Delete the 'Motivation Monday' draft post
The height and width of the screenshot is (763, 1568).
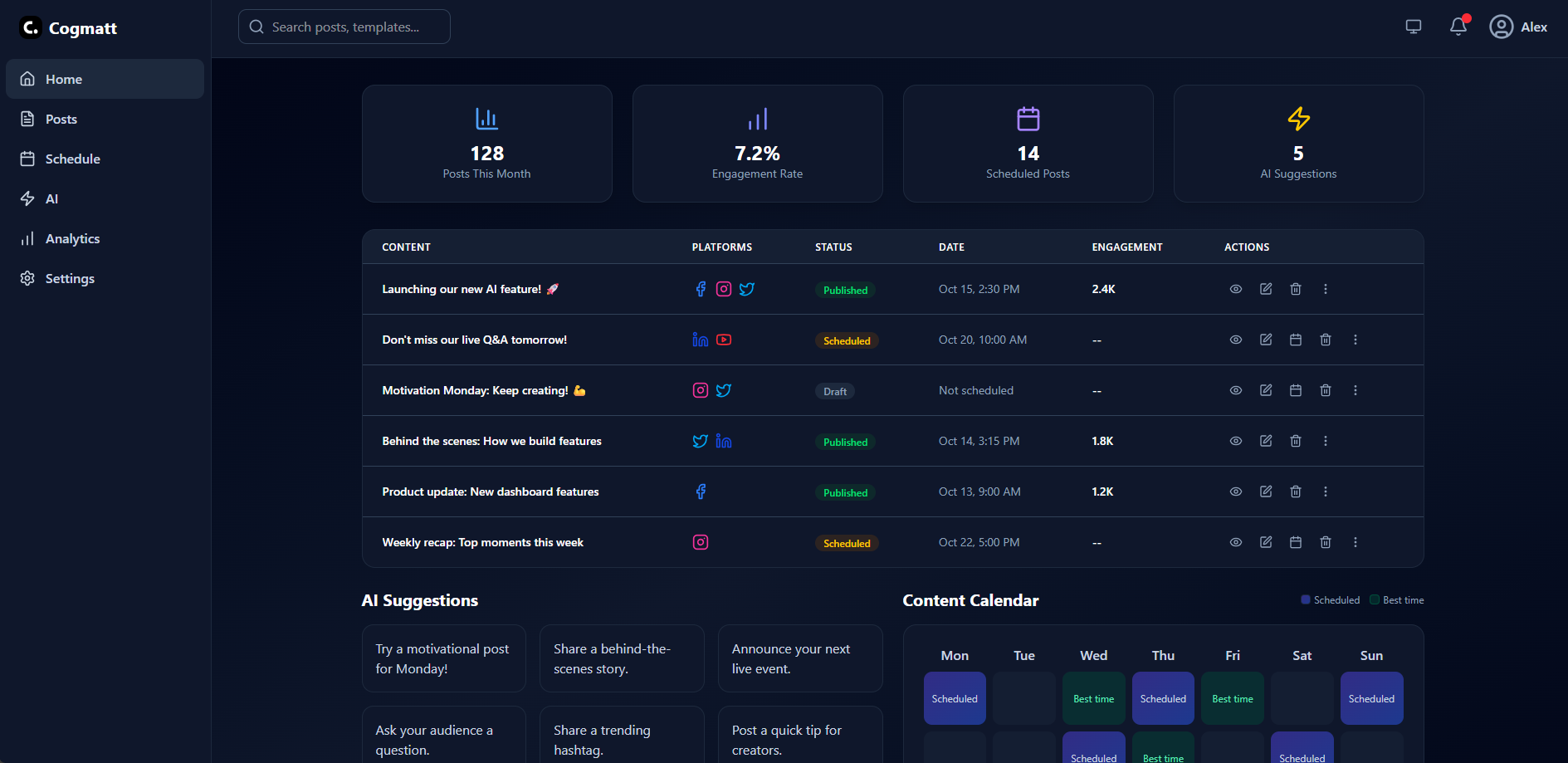click(x=1326, y=390)
